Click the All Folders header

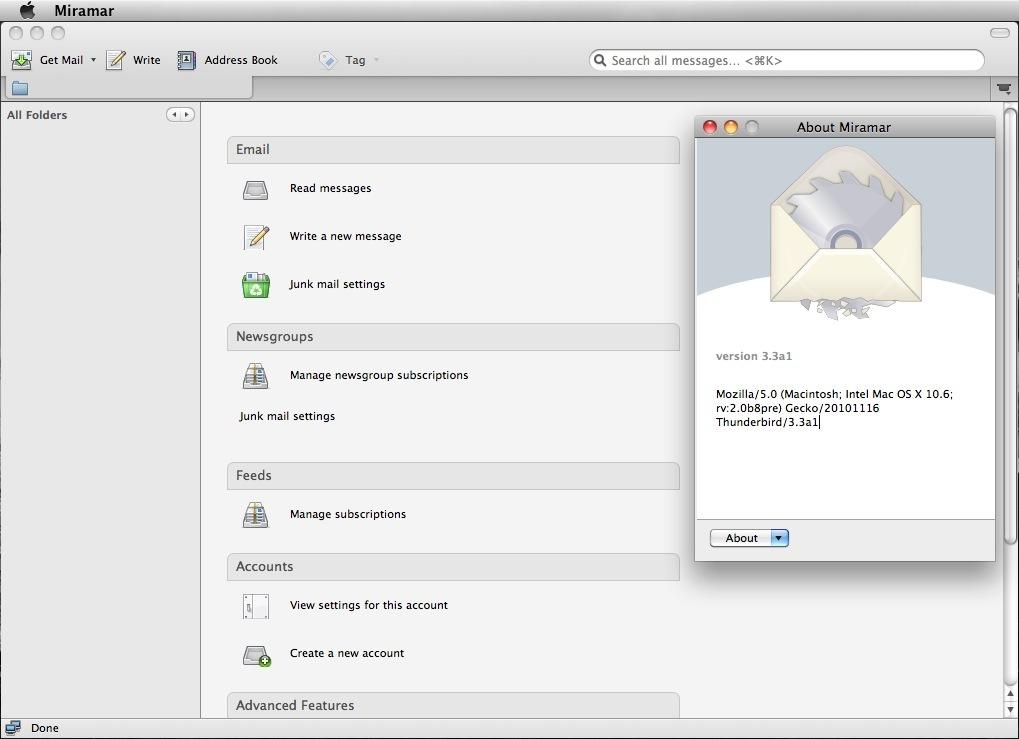(37, 115)
